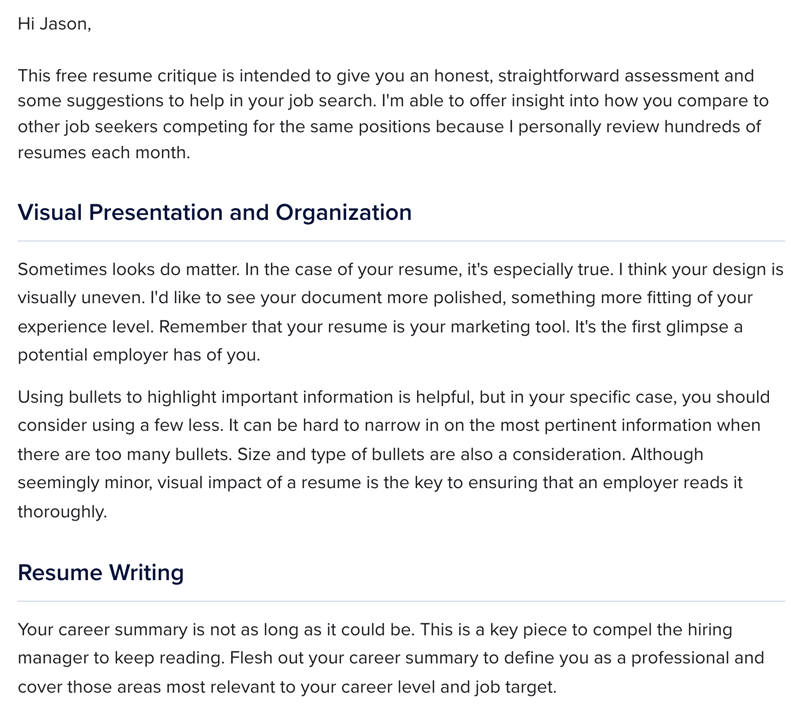Click the text 'Using bullets to highlight'
This screenshot has width=800, height=714.
pyautogui.click(x=117, y=397)
